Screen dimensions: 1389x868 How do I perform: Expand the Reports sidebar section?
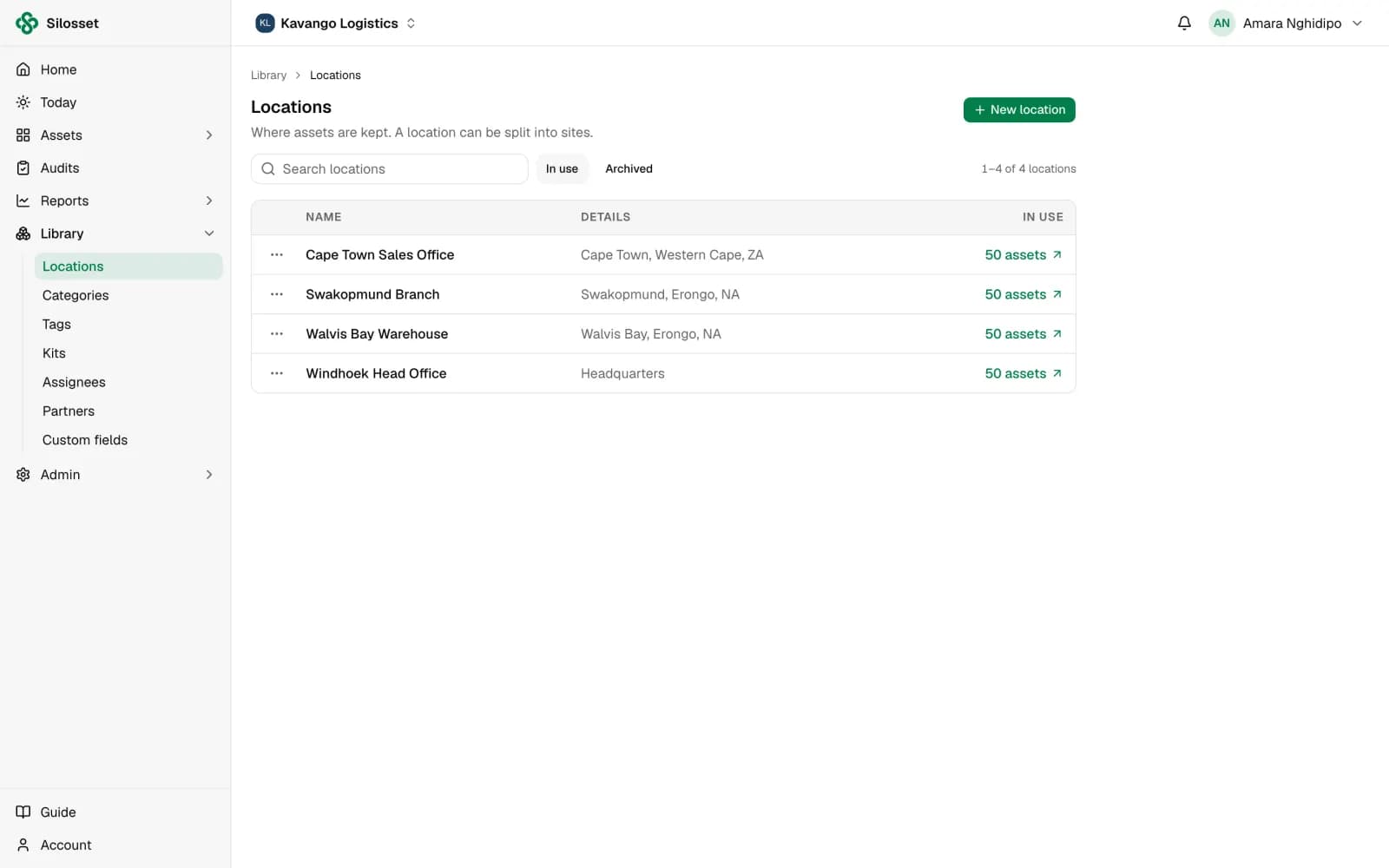(x=208, y=201)
